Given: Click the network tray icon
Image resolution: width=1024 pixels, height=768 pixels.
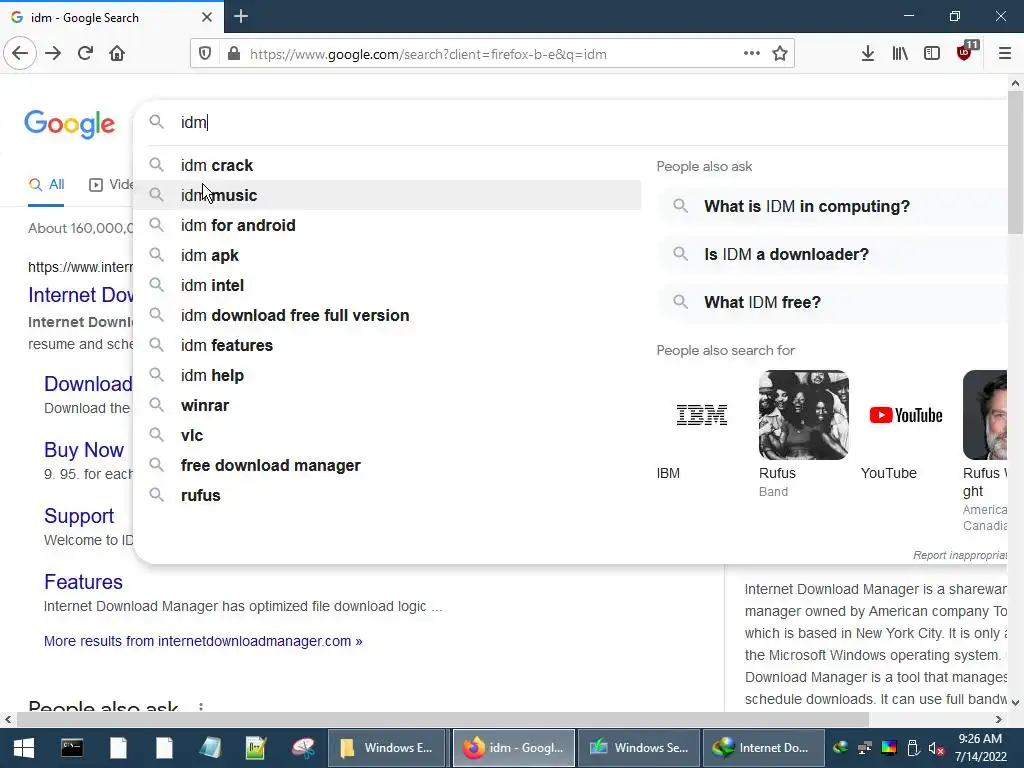Looking at the screenshot, I should (x=865, y=748).
